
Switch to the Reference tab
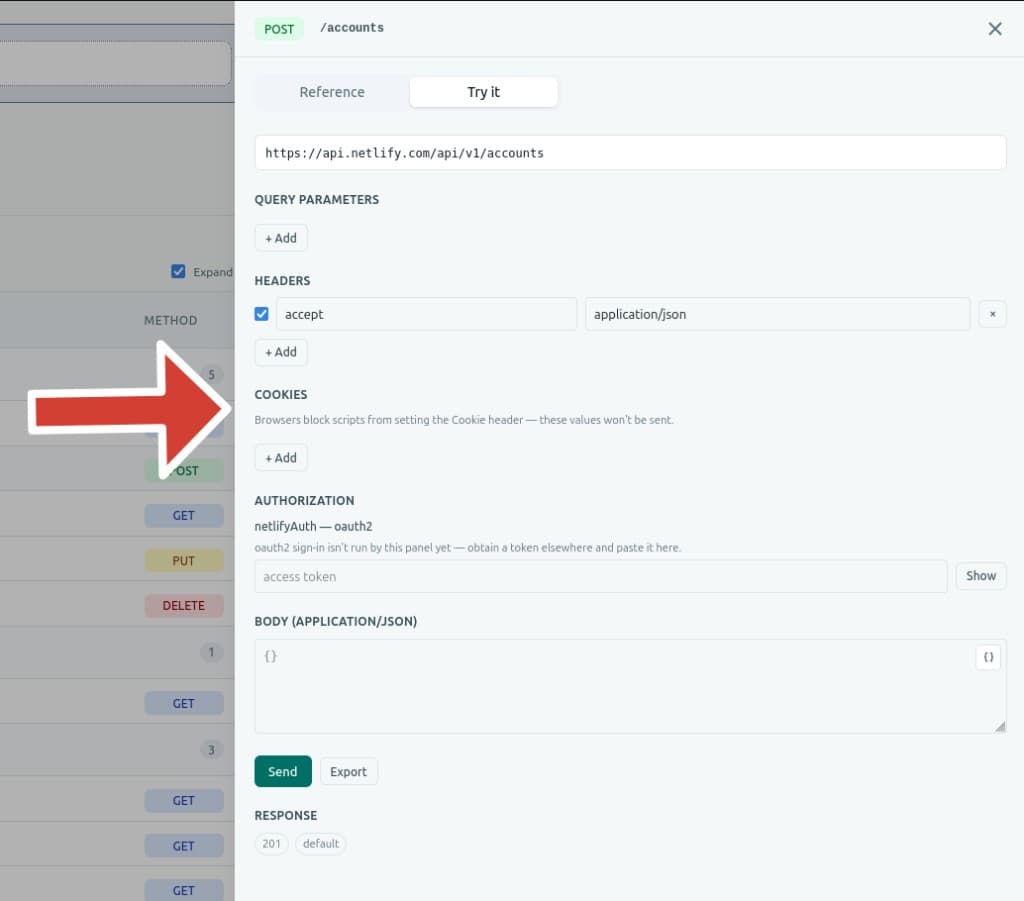coord(332,92)
